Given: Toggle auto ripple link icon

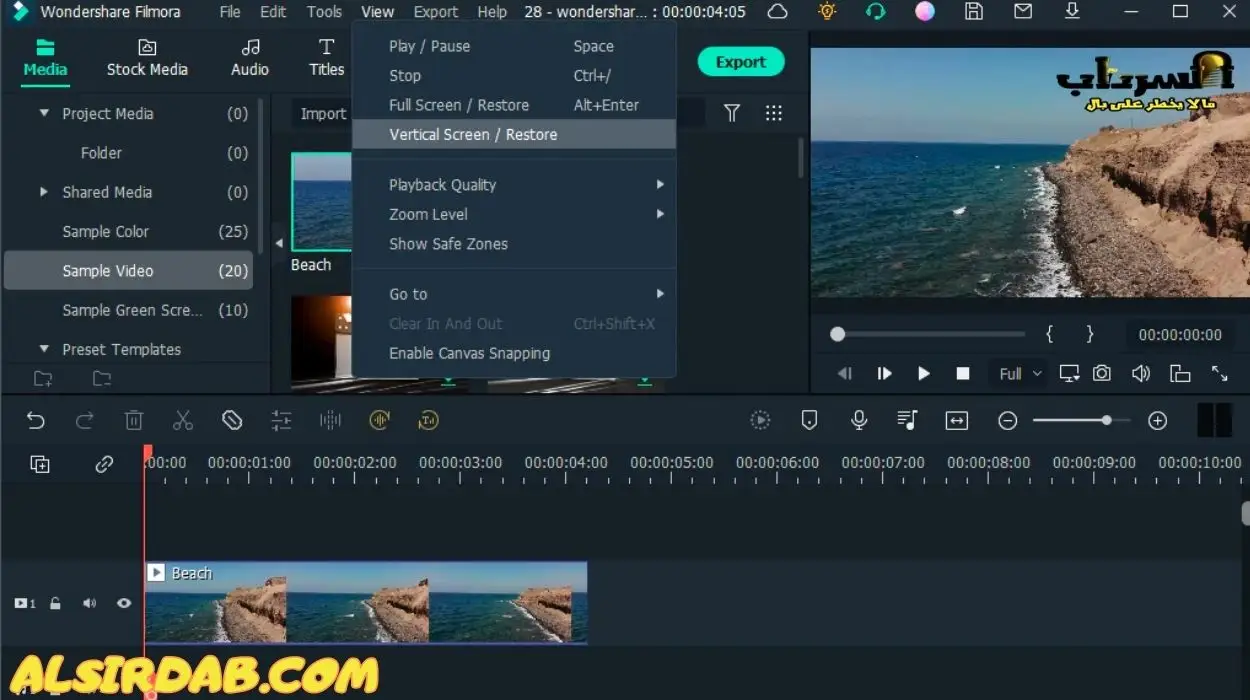Looking at the screenshot, I should coord(104,464).
